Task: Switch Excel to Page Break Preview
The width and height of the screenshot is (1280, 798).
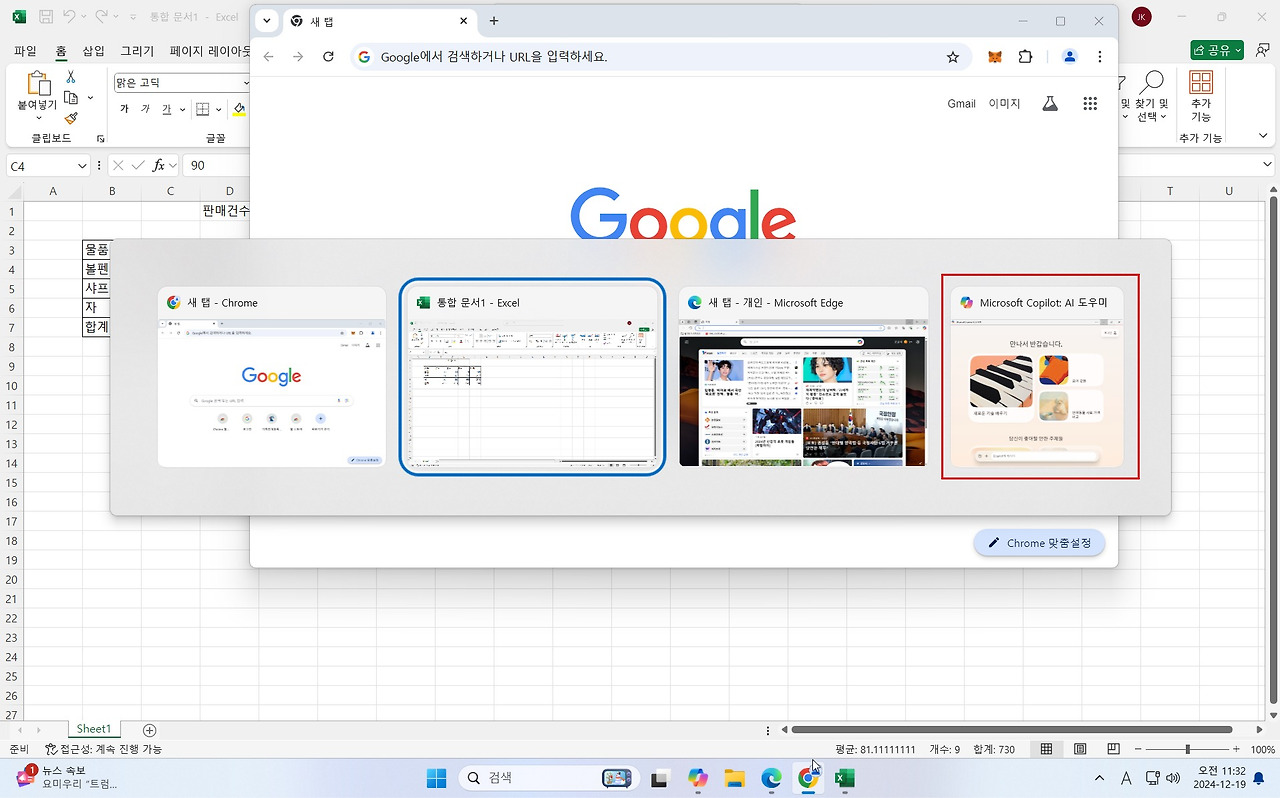Action: (1113, 749)
